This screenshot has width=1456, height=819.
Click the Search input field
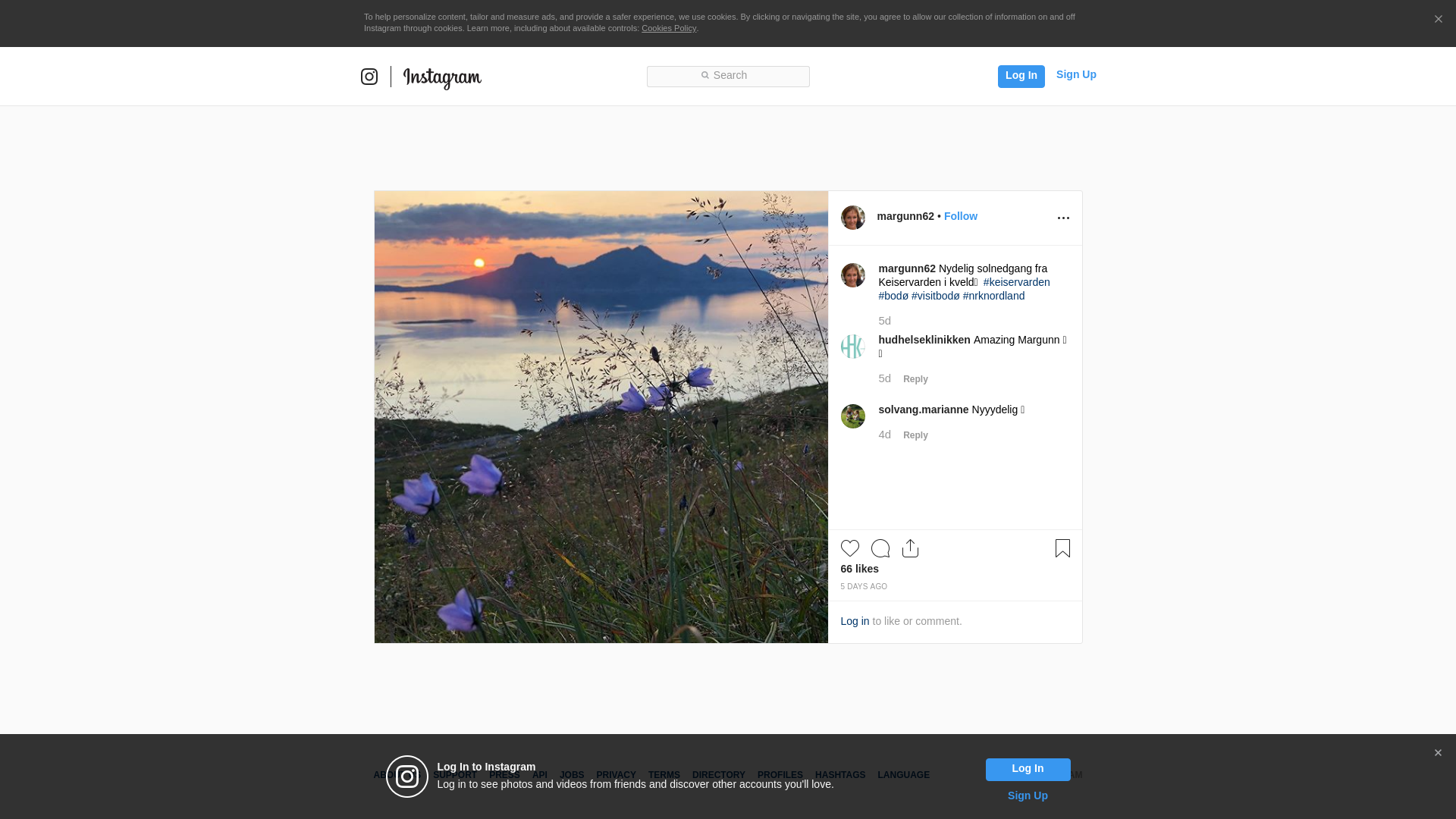[x=728, y=76]
